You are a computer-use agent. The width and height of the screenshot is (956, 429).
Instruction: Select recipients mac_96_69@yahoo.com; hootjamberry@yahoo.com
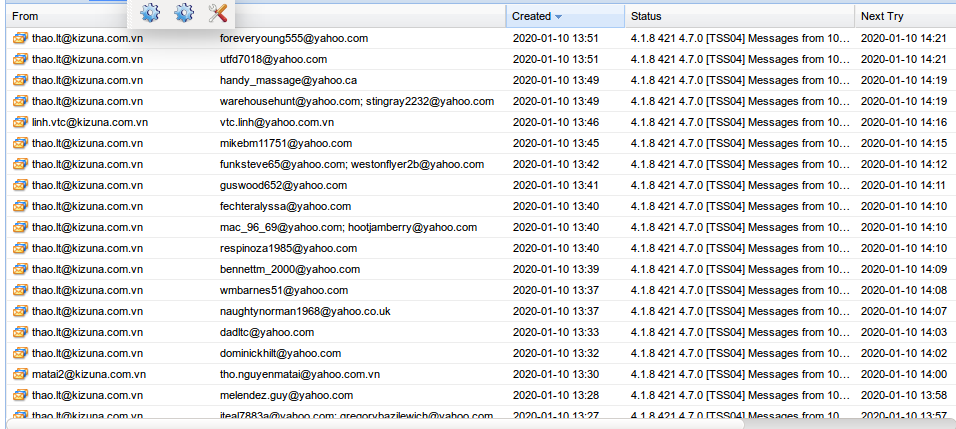coord(348,227)
